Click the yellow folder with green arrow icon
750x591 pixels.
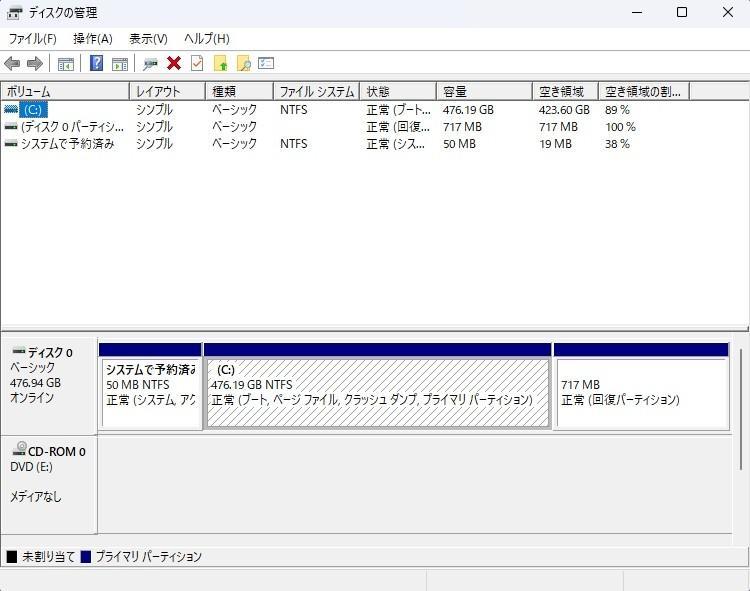click(220, 63)
